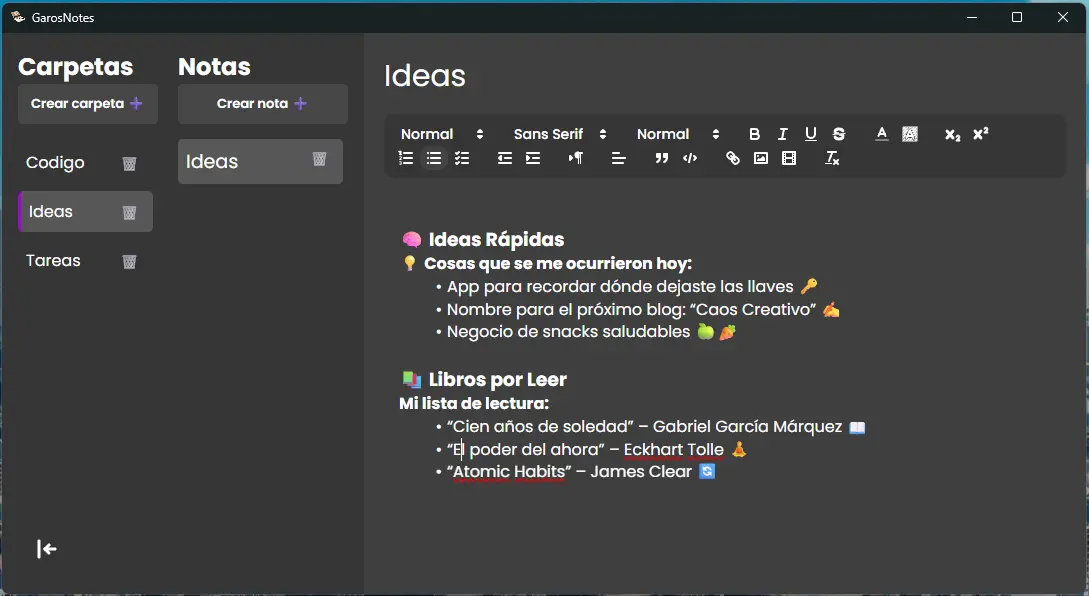Viewport: 1089px width, 596px height.
Task: Minimize the GarosNotes window
Action: click(972, 17)
